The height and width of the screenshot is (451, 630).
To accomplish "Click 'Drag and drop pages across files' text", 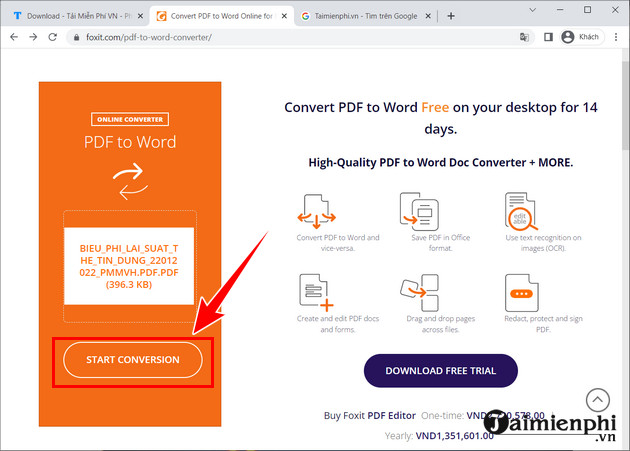I will pos(441,324).
